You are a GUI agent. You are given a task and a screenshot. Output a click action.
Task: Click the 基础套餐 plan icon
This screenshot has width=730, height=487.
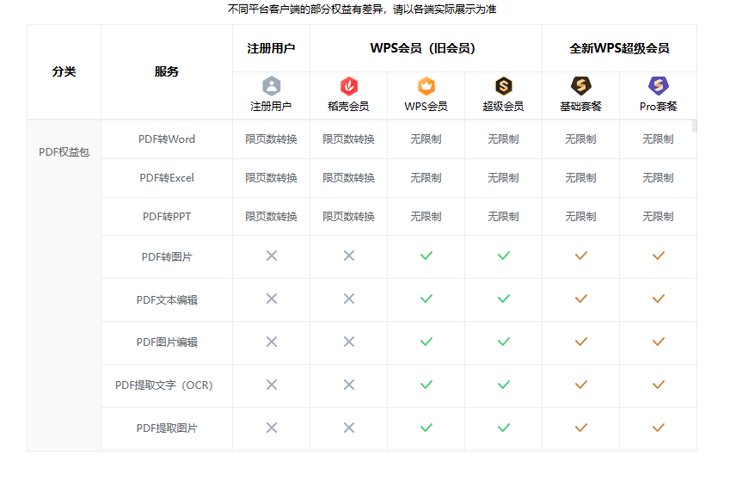(580, 86)
